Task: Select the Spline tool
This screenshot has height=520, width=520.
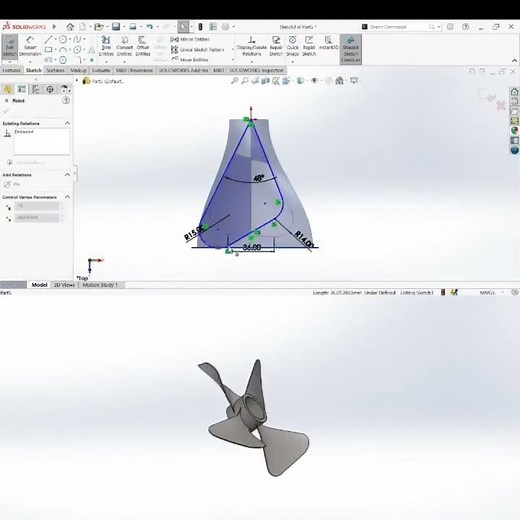Action: coord(77,39)
